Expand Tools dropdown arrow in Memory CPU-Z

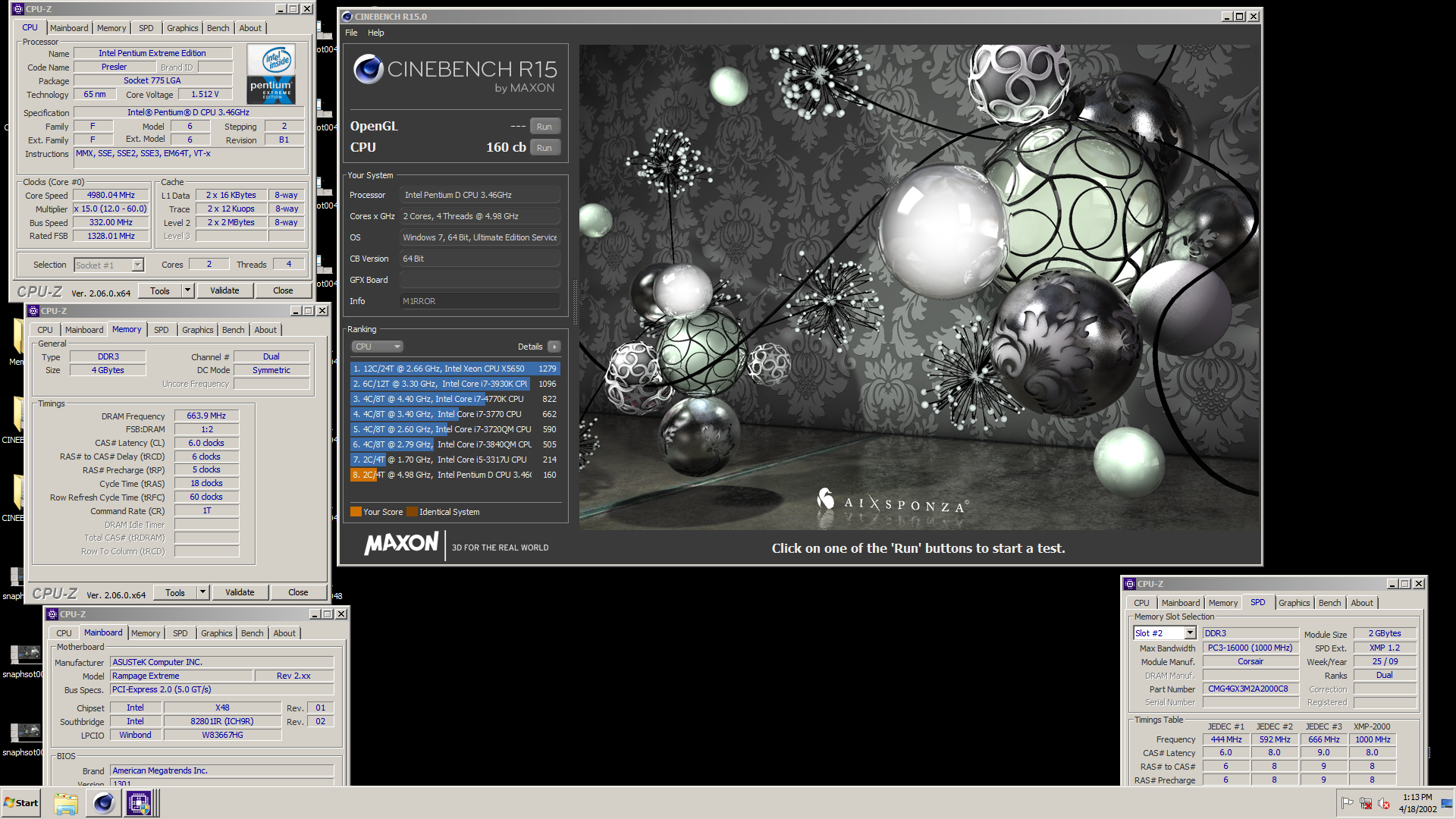tap(203, 592)
